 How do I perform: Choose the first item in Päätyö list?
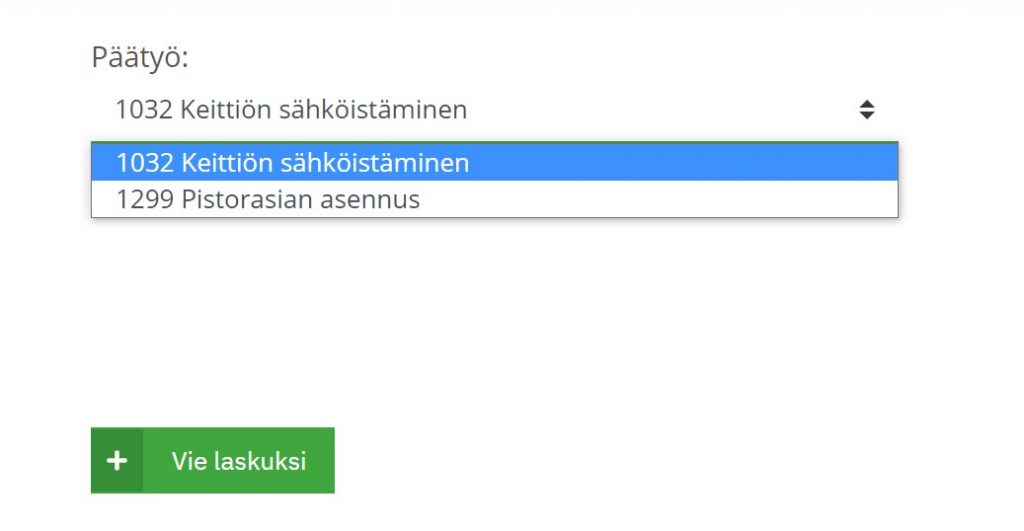coord(494,162)
